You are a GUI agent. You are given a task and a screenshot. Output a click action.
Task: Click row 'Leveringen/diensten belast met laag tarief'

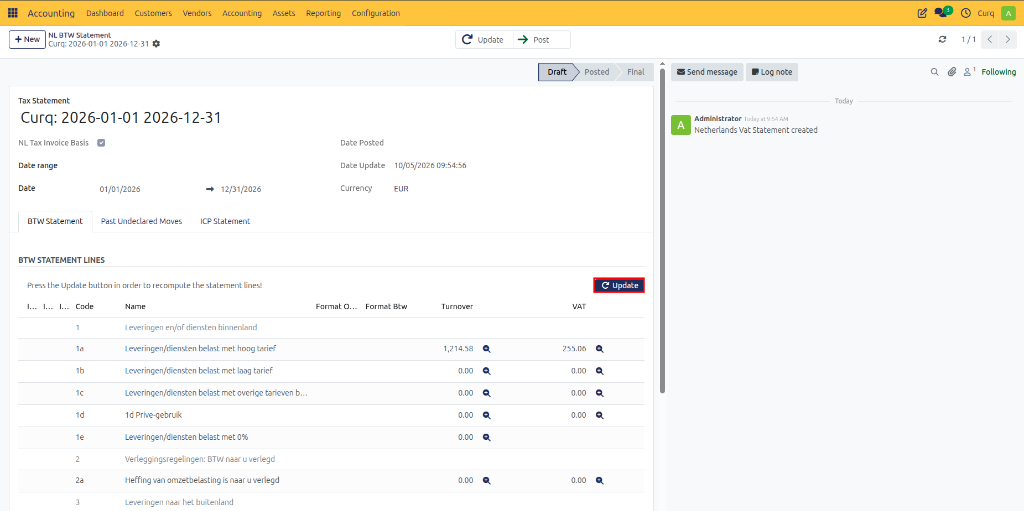point(331,371)
